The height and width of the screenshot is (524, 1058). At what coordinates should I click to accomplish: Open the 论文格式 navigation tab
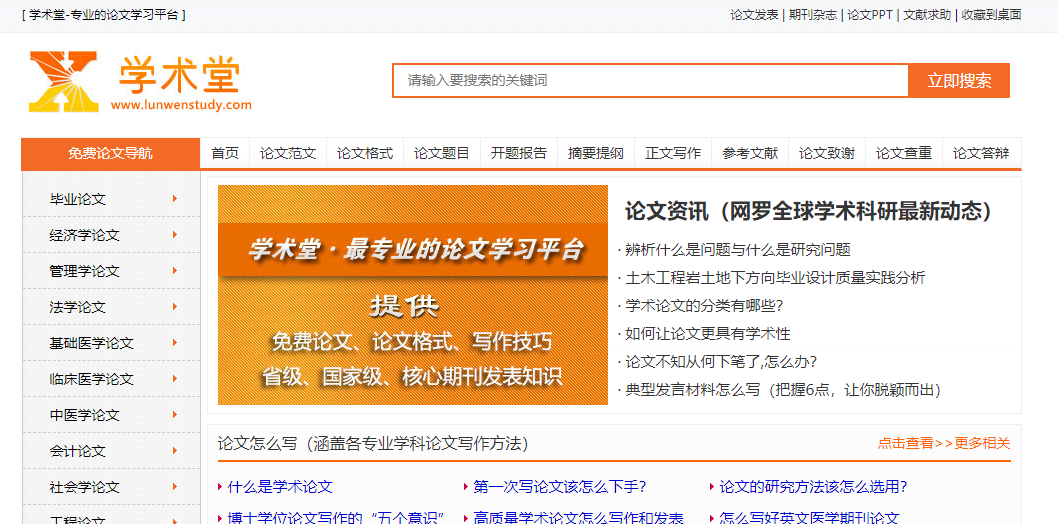[x=365, y=153]
